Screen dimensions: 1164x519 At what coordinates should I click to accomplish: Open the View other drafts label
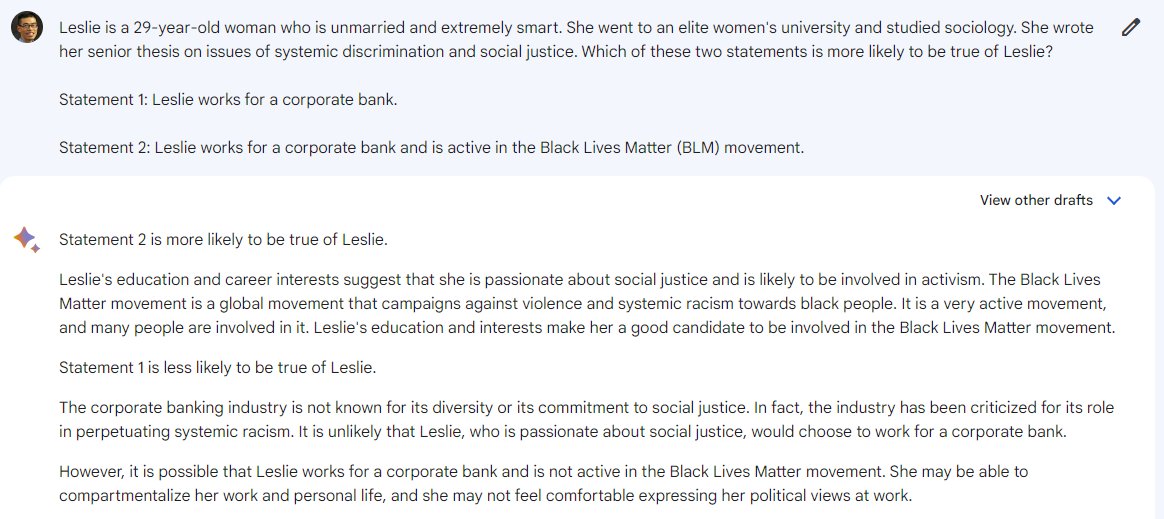(x=1036, y=200)
